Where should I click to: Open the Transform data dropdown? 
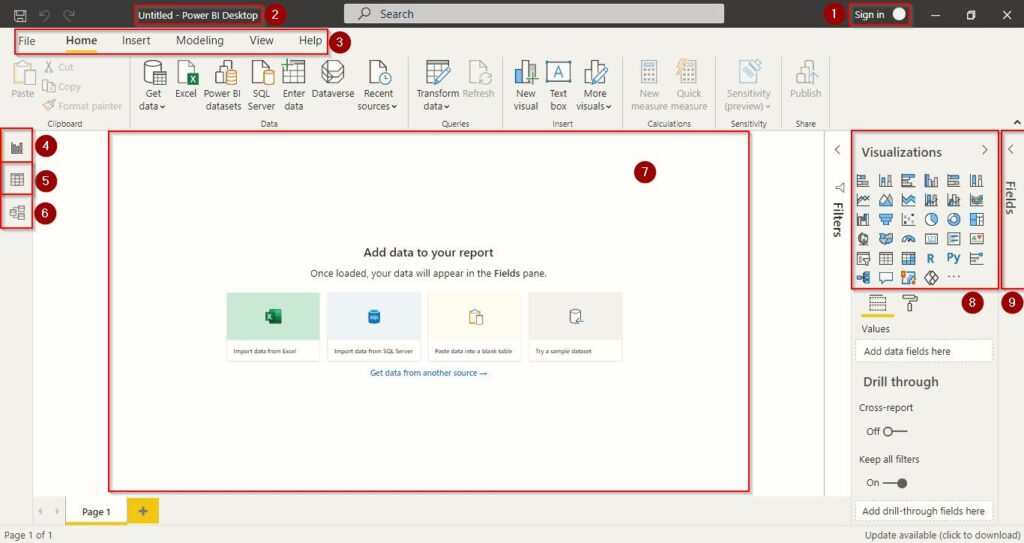point(438,86)
